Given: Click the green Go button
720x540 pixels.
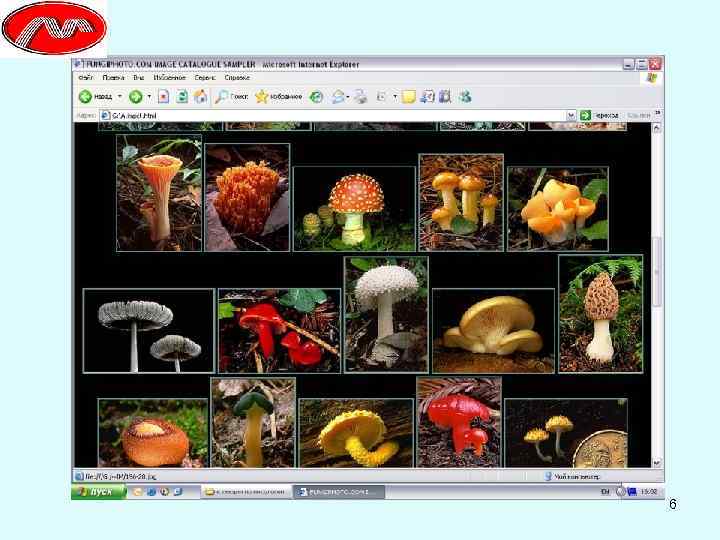Looking at the screenshot, I should pos(584,116).
